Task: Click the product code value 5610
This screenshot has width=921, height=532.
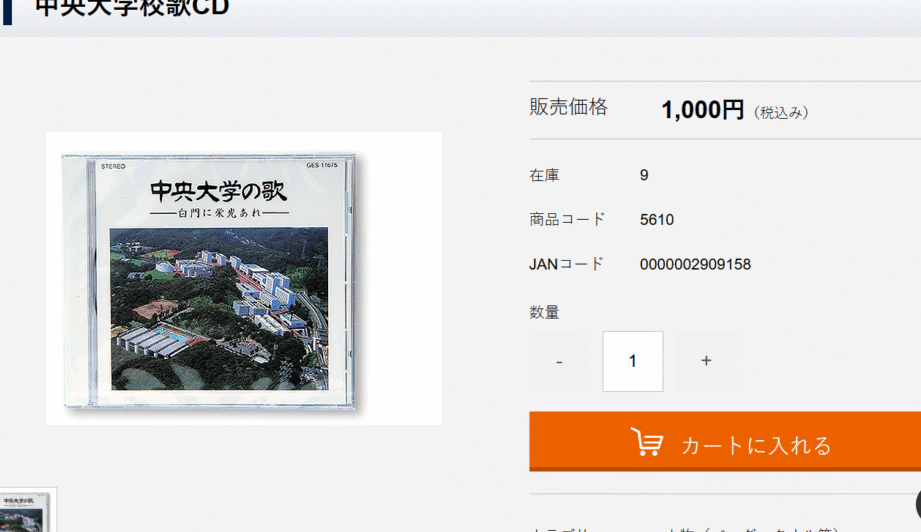Action: (657, 220)
